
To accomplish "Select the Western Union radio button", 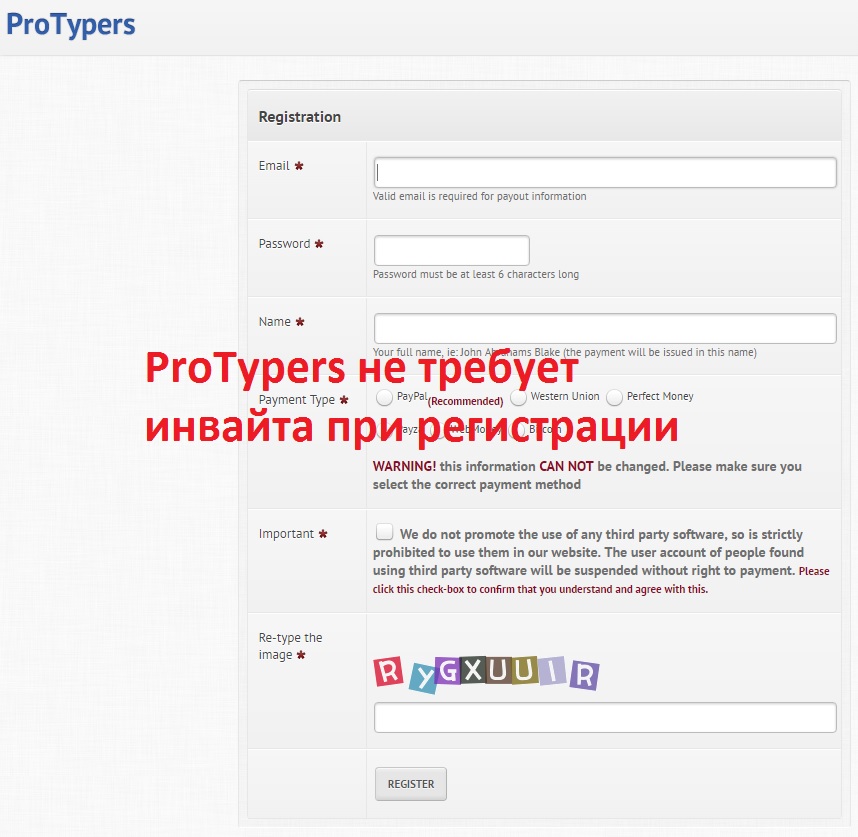I will pos(518,397).
